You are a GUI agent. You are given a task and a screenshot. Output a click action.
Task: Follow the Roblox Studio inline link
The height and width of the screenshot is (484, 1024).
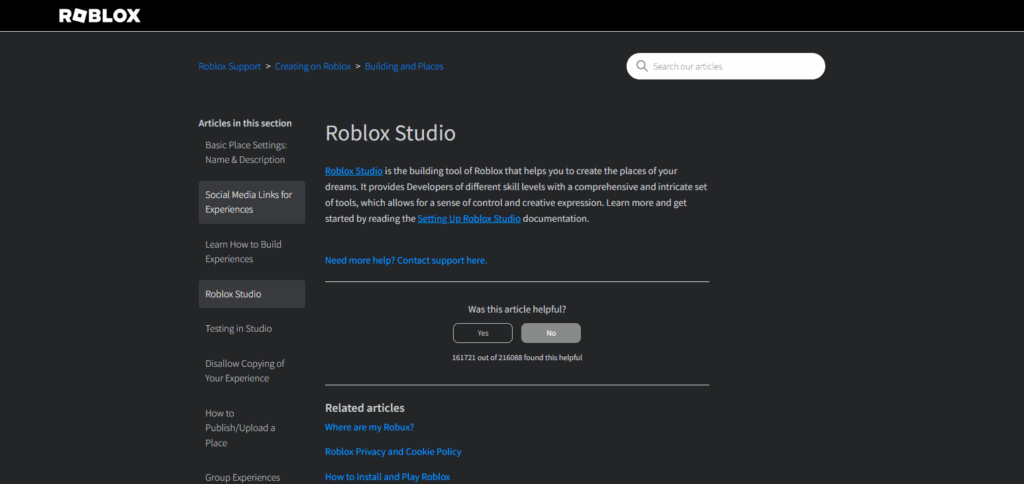(x=354, y=171)
